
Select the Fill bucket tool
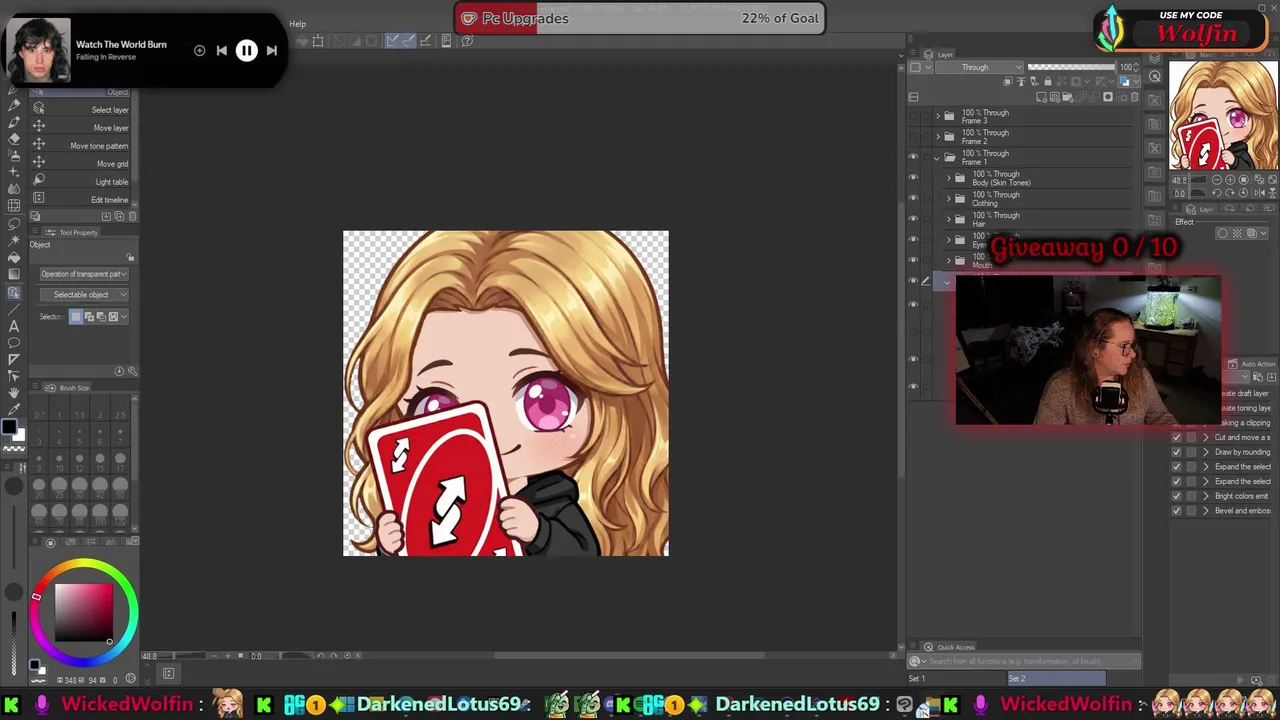coord(14,257)
